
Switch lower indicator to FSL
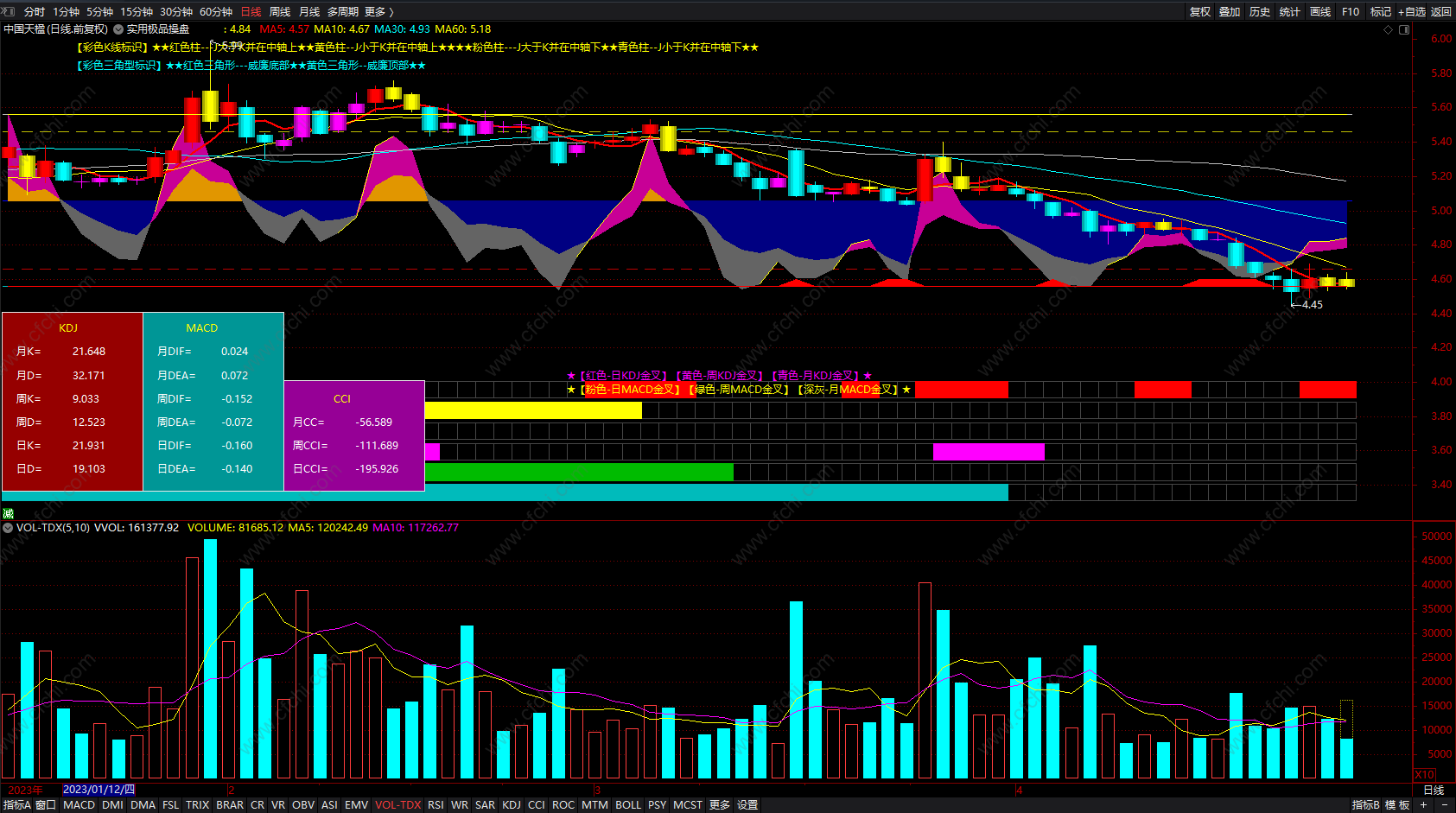click(171, 804)
